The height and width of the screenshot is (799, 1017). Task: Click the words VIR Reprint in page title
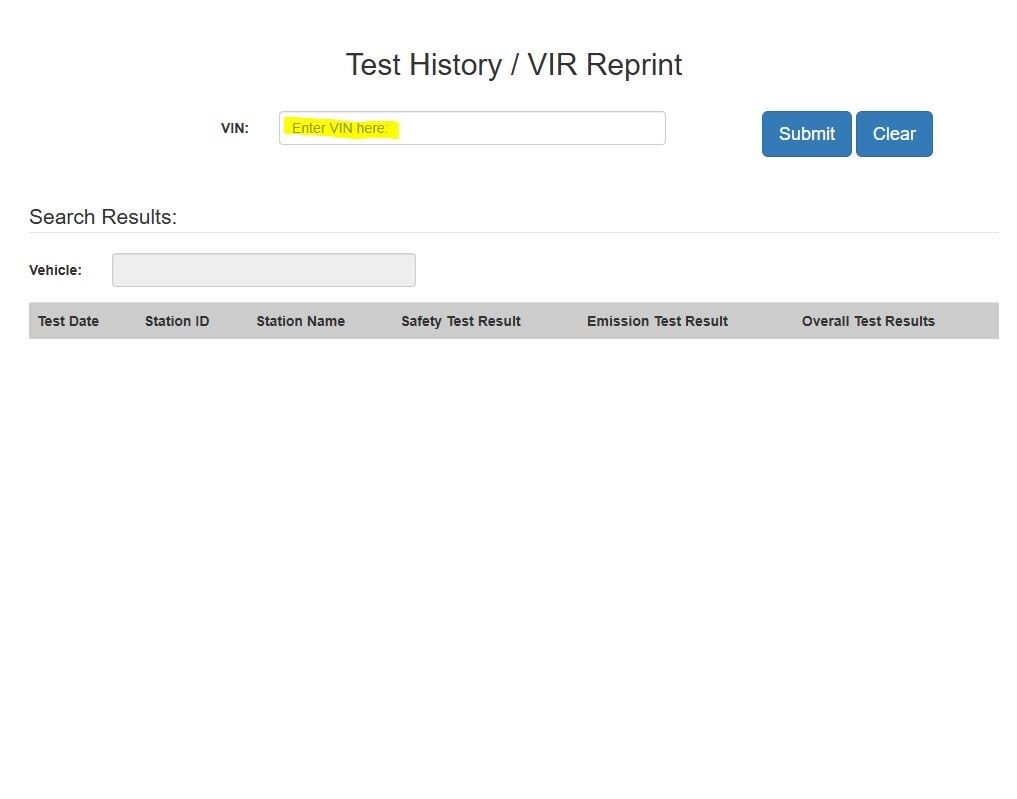click(x=605, y=65)
